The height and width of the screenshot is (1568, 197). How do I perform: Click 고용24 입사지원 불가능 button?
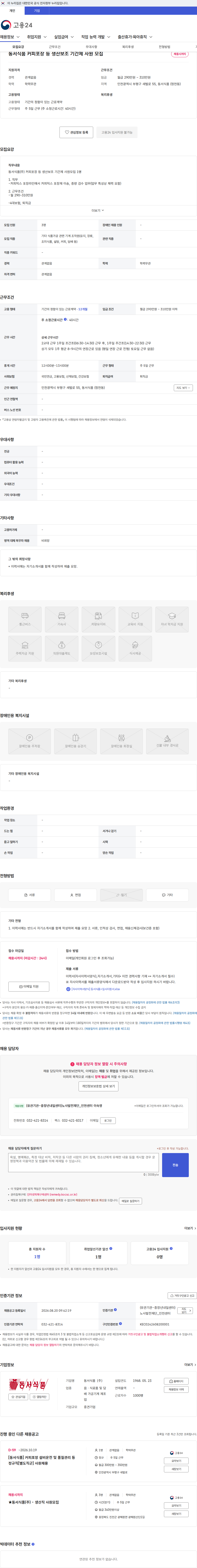click(x=117, y=132)
